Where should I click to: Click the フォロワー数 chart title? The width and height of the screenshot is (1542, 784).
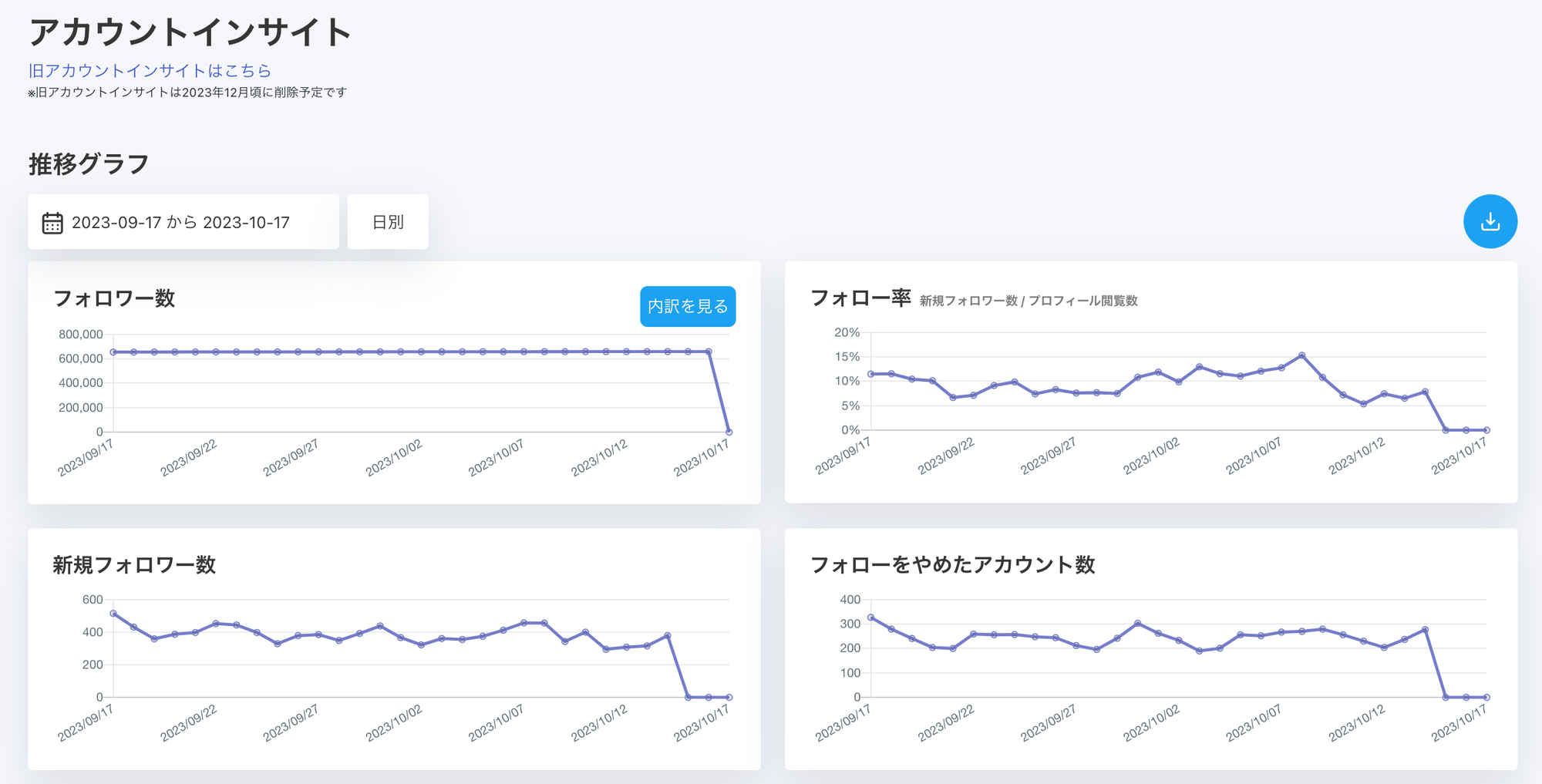coord(114,299)
